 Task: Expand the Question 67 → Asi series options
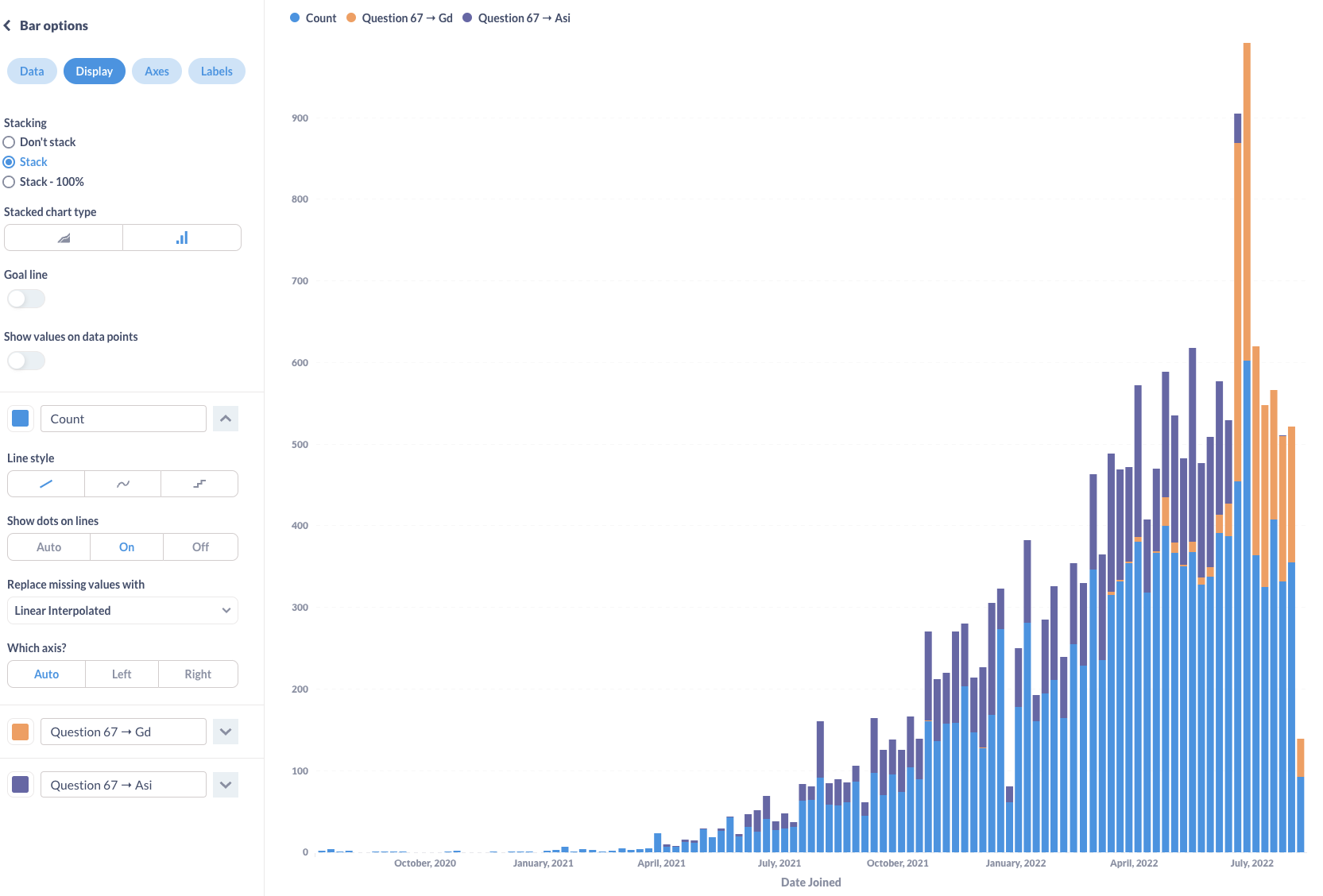[x=225, y=784]
